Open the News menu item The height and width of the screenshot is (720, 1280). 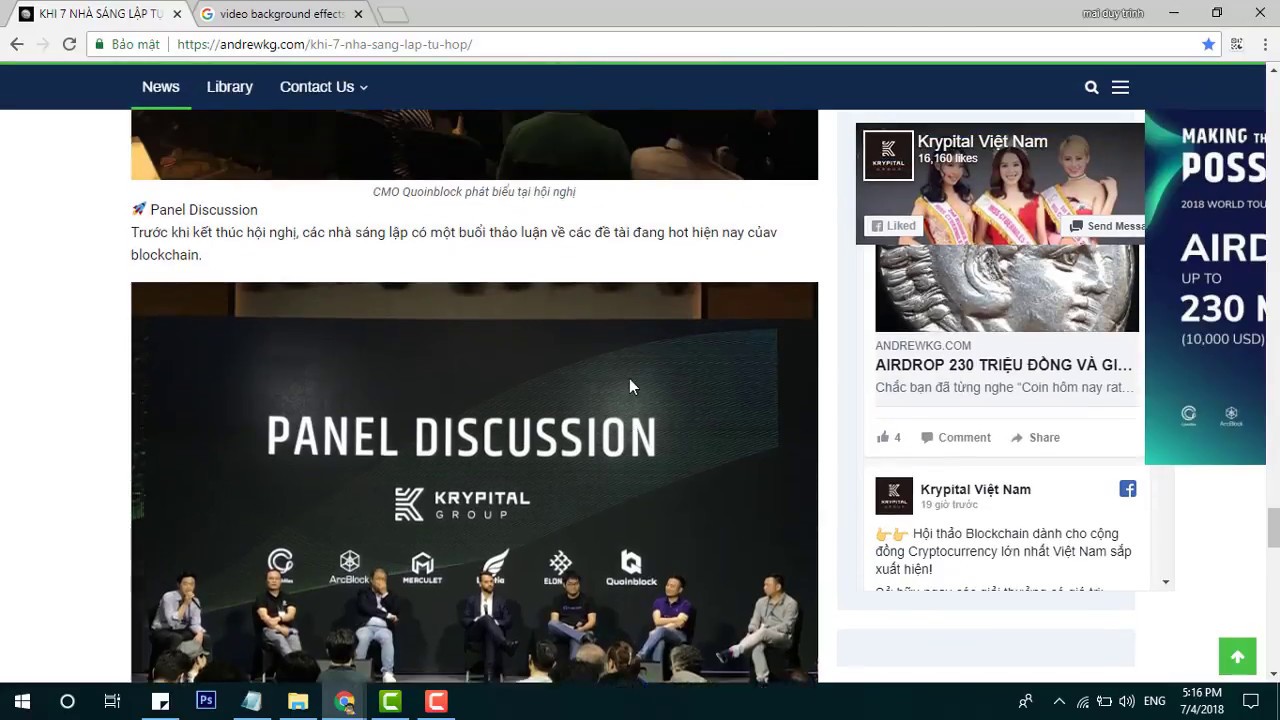tap(160, 87)
